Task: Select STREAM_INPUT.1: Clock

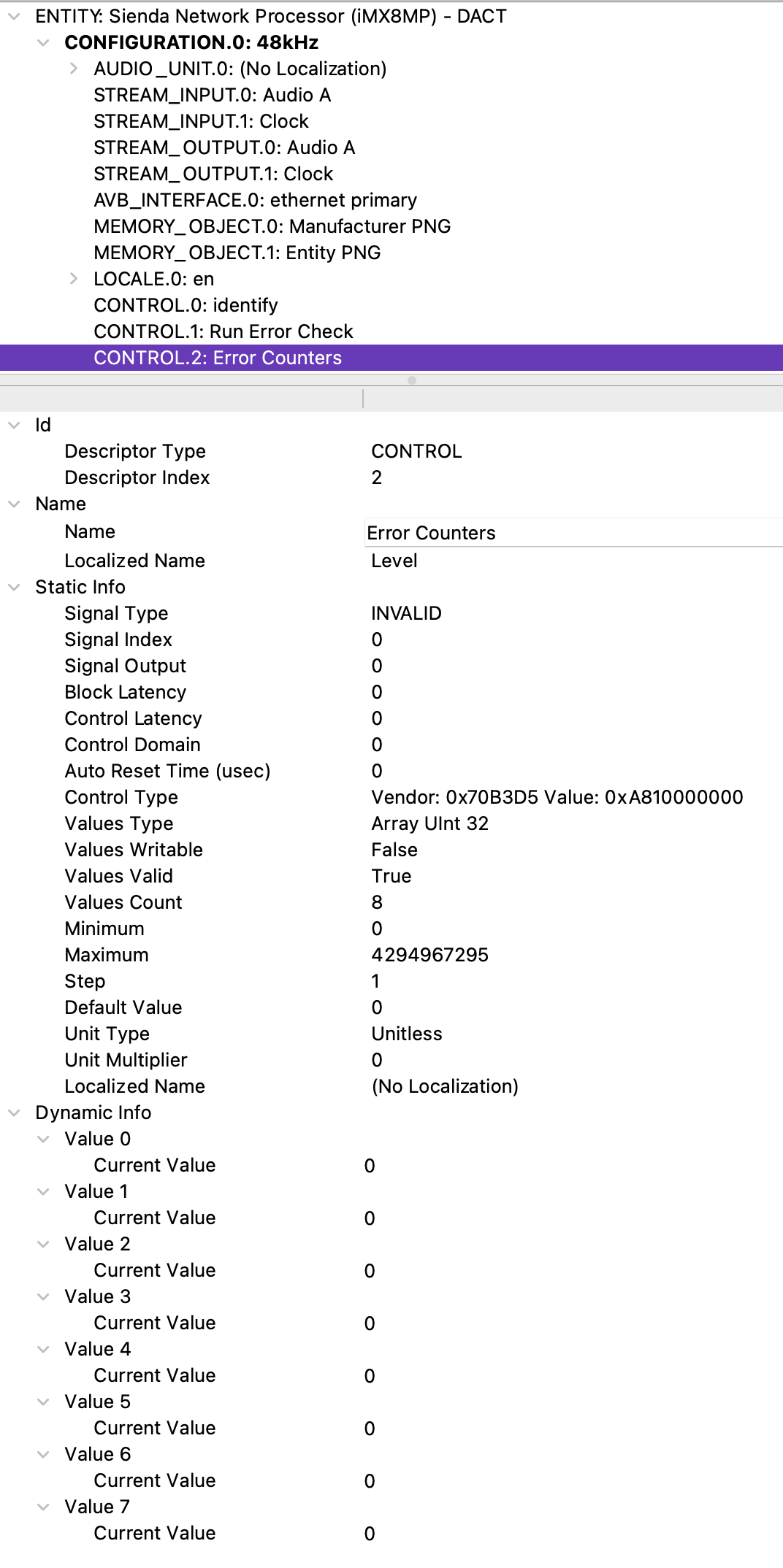Action: click(391, 121)
